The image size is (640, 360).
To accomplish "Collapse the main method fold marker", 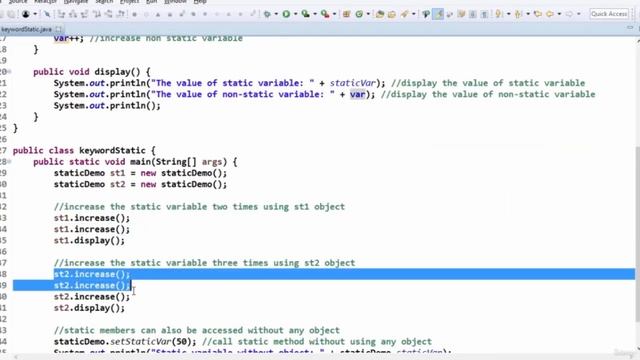I will [9, 162].
